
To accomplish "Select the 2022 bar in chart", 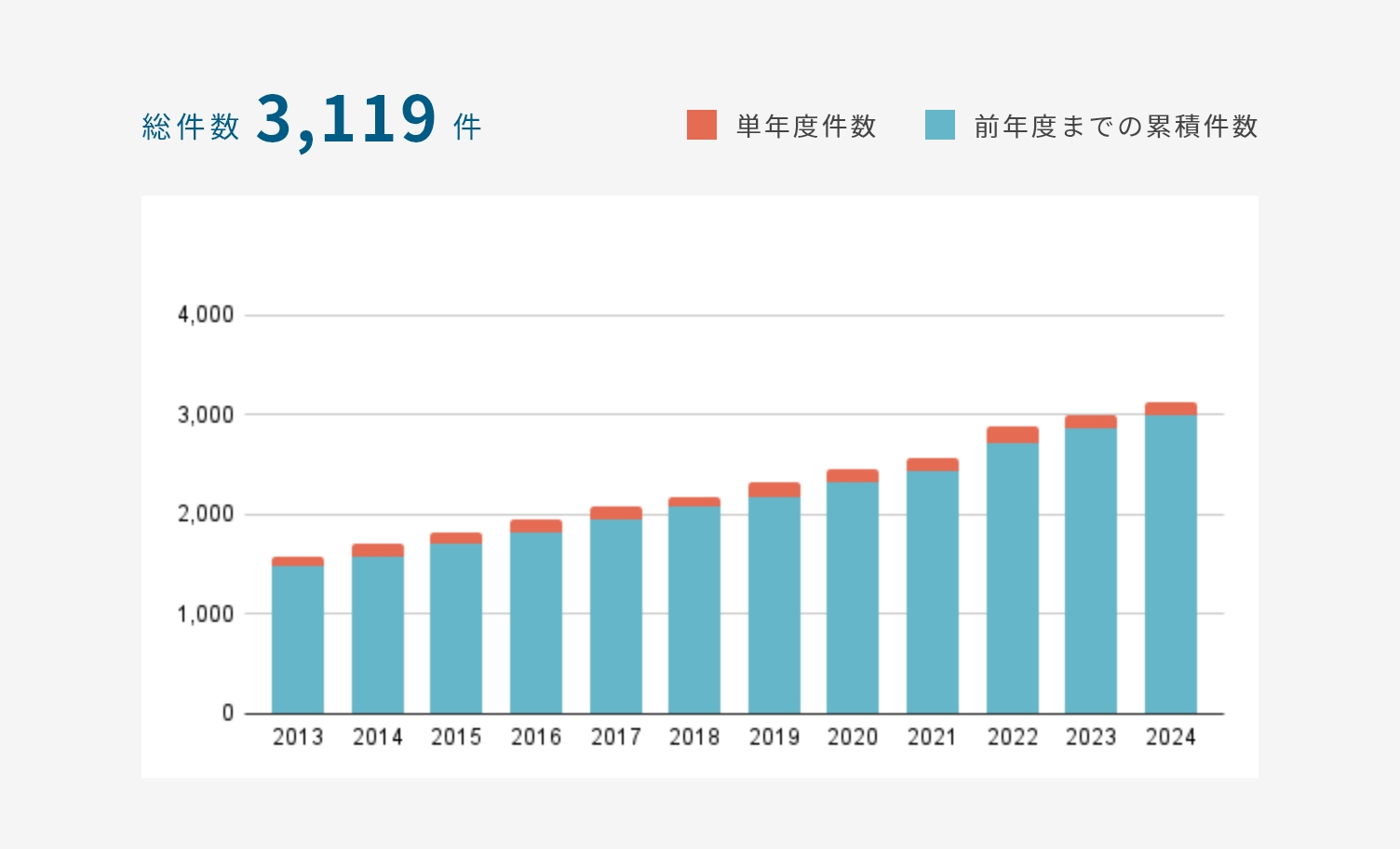I will coord(1013,570).
